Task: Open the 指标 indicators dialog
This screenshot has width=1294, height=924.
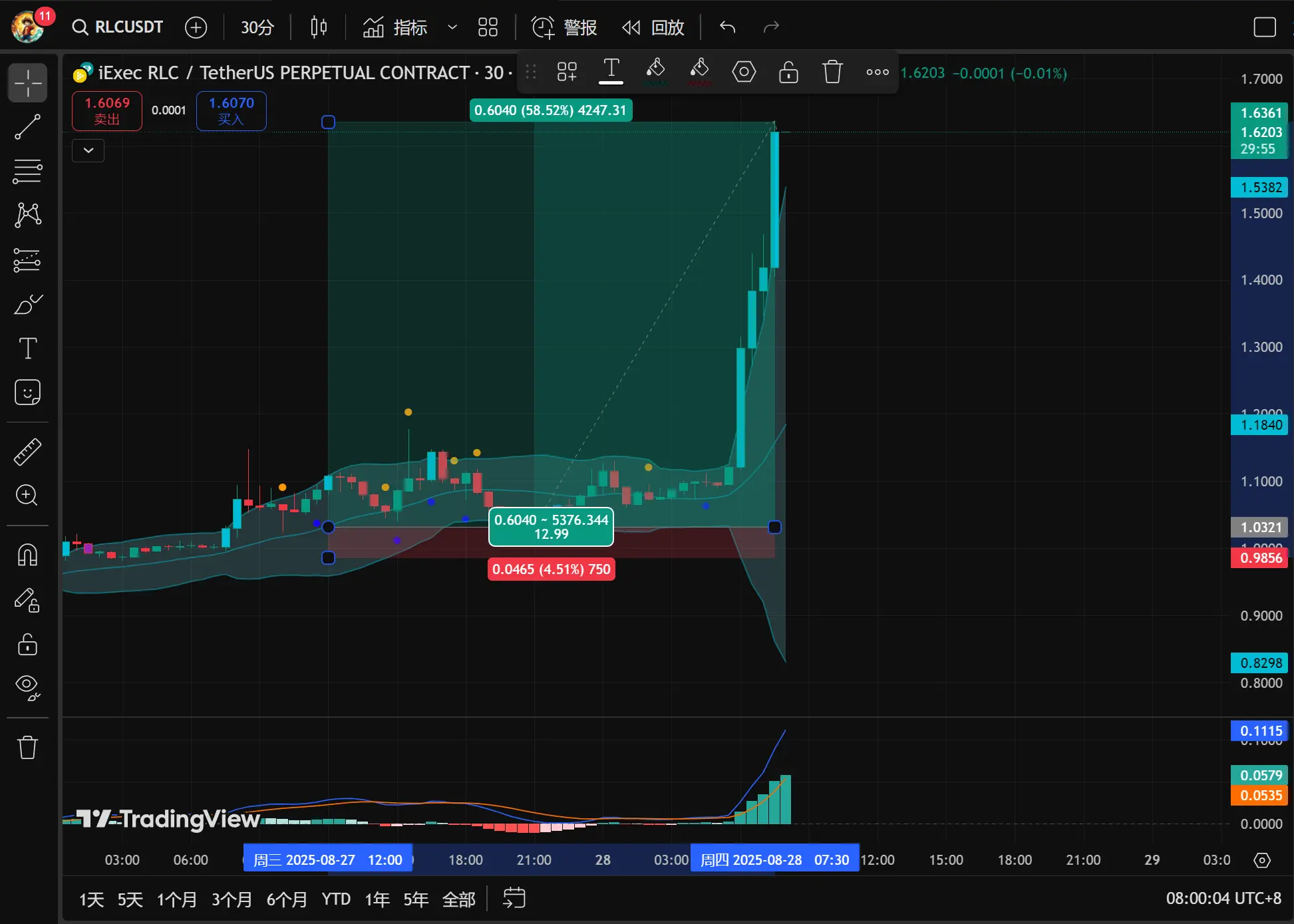Action: 395,27
